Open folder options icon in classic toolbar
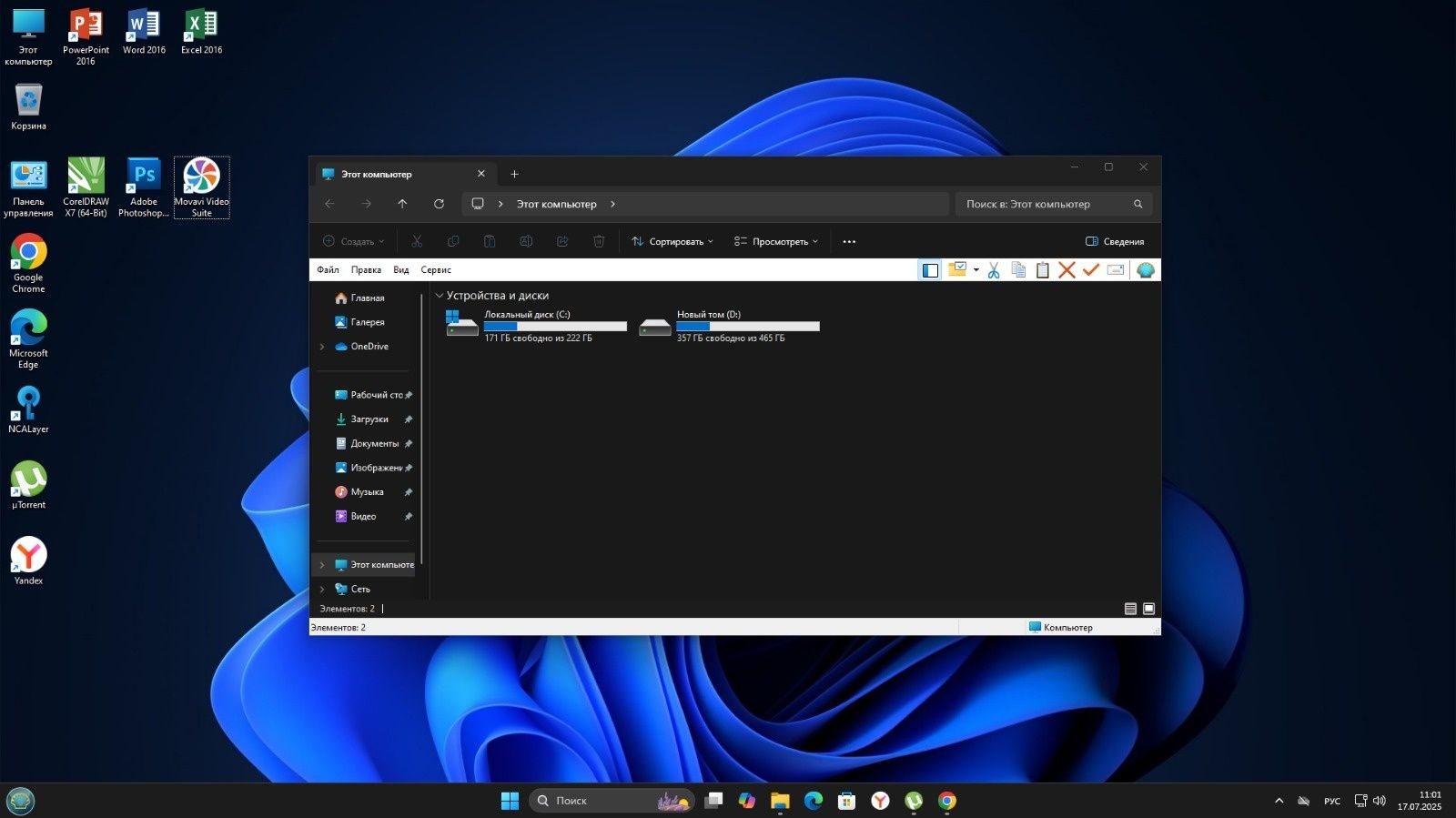Screen dimensions: 1456x818 (957, 269)
